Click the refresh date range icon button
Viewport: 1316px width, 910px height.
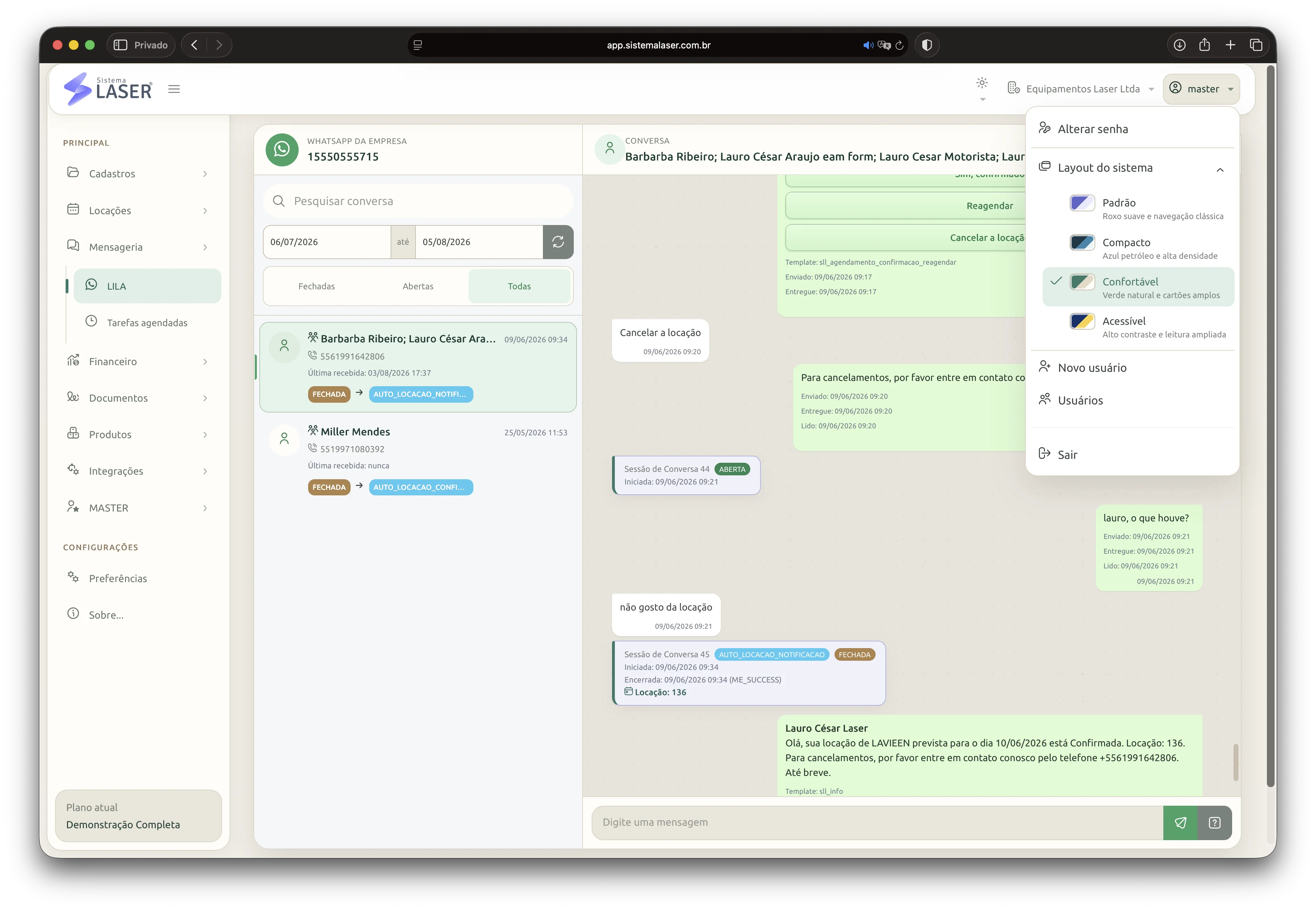pos(558,242)
